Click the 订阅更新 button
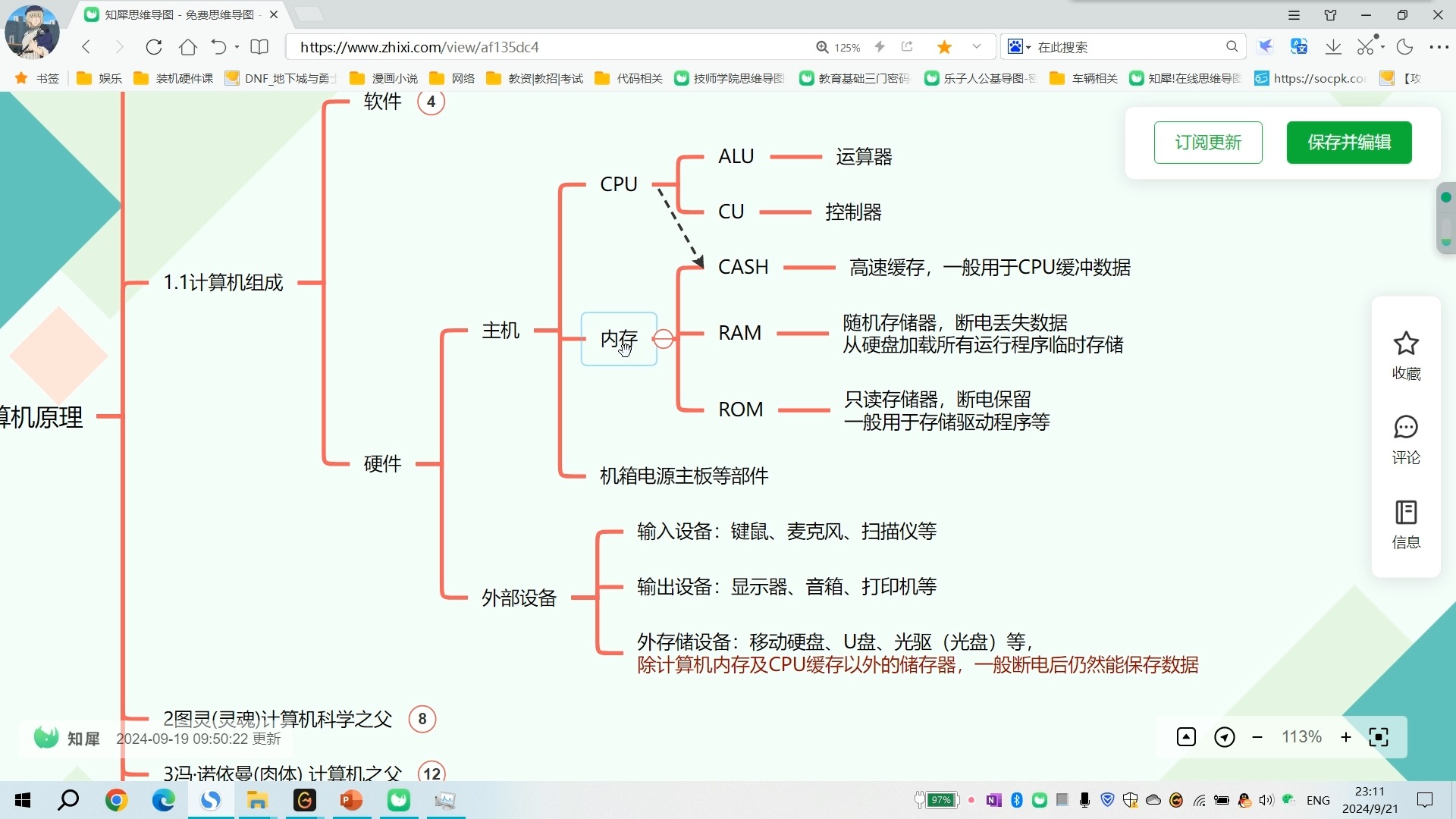 pyautogui.click(x=1207, y=143)
